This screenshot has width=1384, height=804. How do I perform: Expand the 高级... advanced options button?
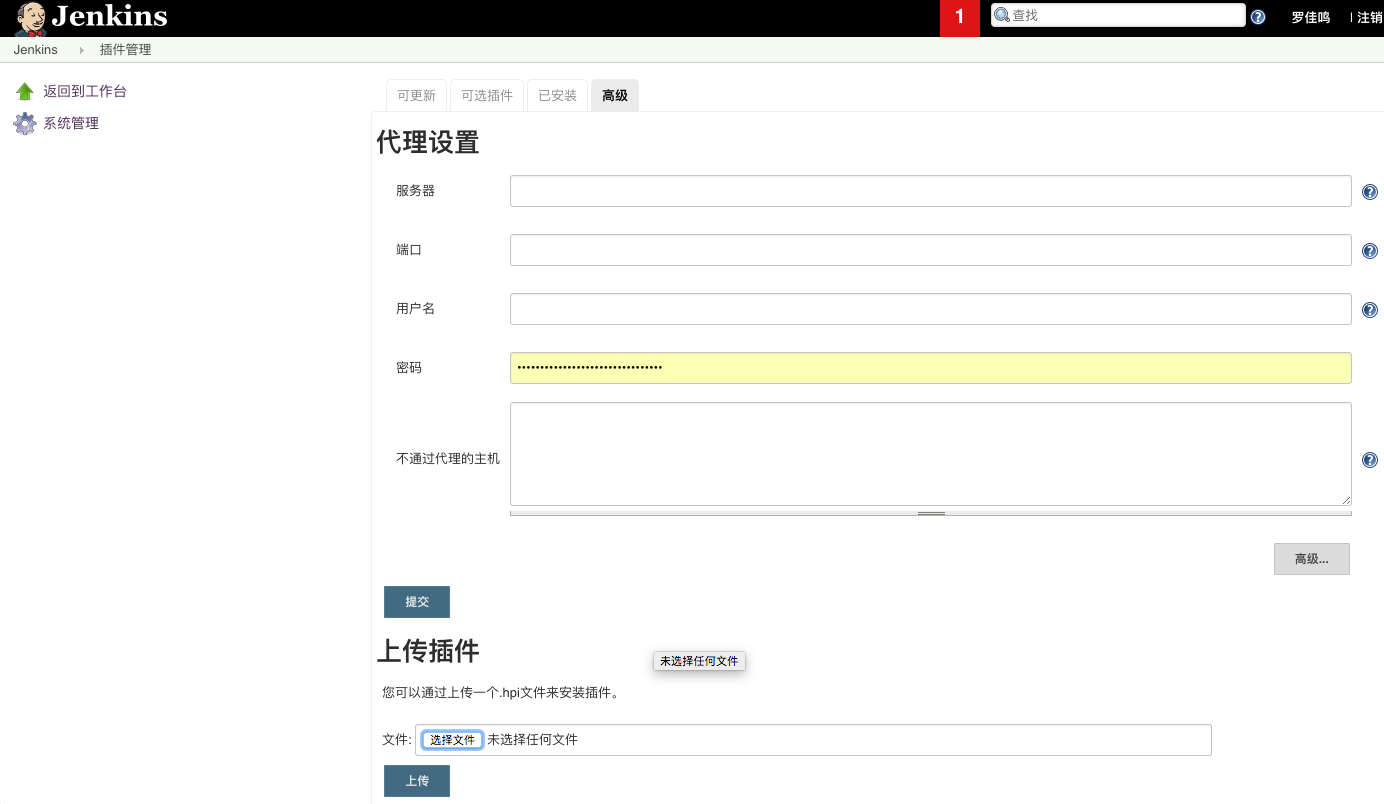[1311, 559]
